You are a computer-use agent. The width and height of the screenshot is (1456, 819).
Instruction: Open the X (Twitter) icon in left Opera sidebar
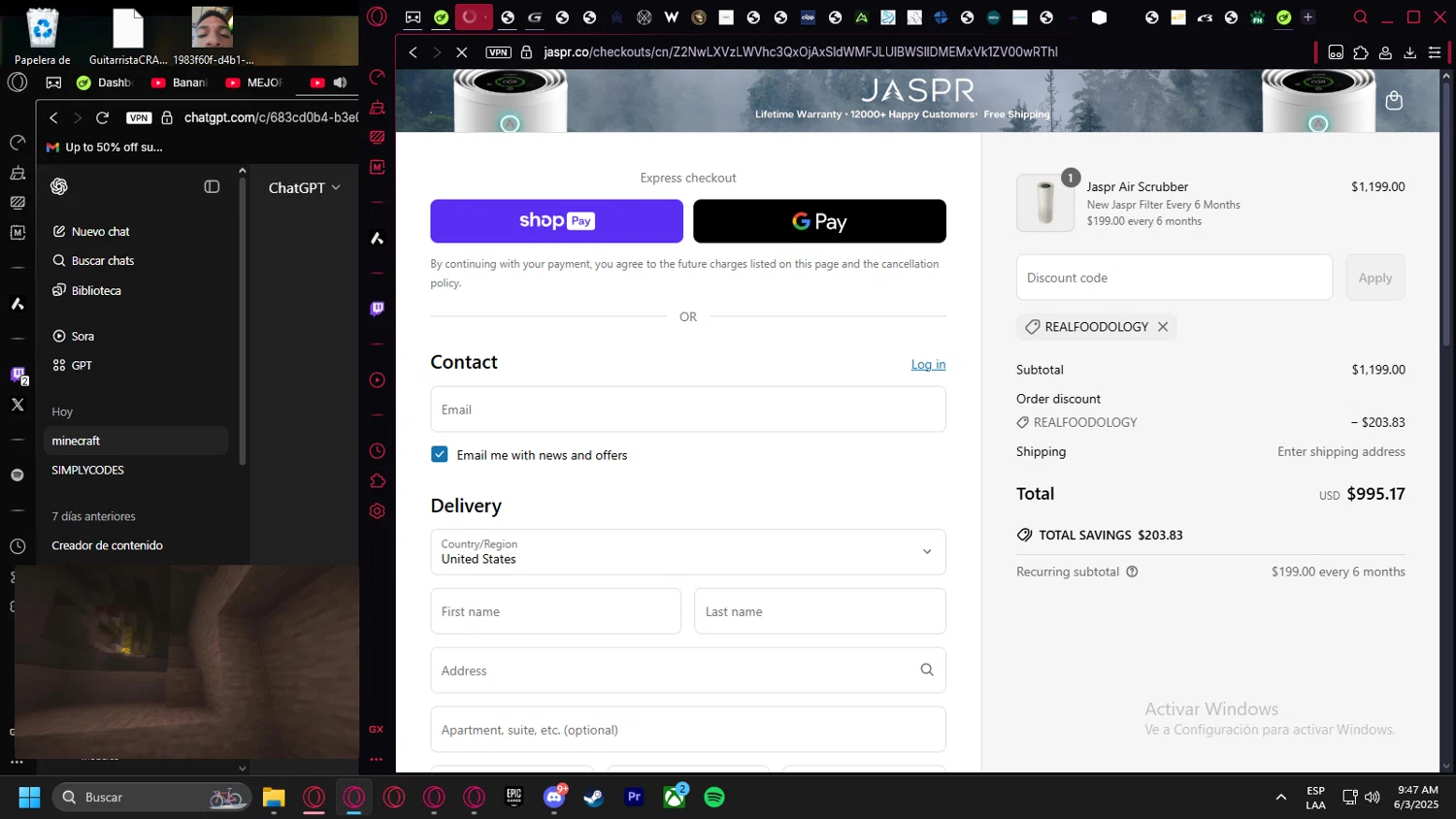17,405
